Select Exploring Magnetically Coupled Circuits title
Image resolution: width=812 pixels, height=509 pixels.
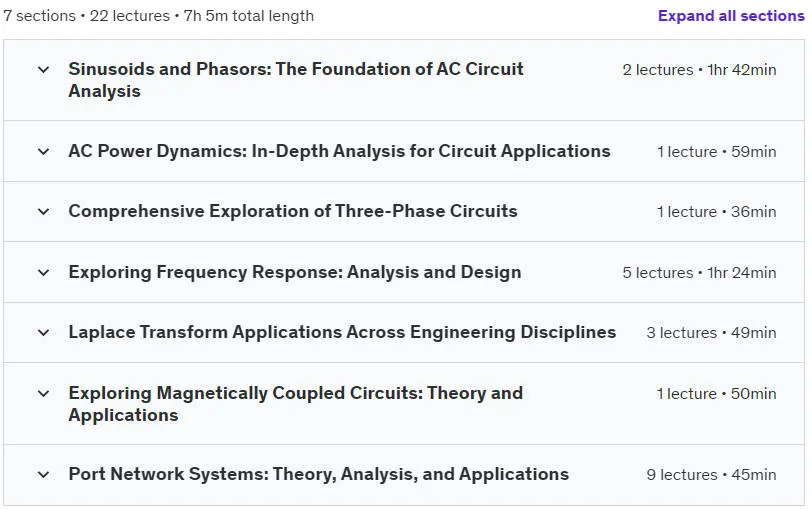(x=296, y=404)
